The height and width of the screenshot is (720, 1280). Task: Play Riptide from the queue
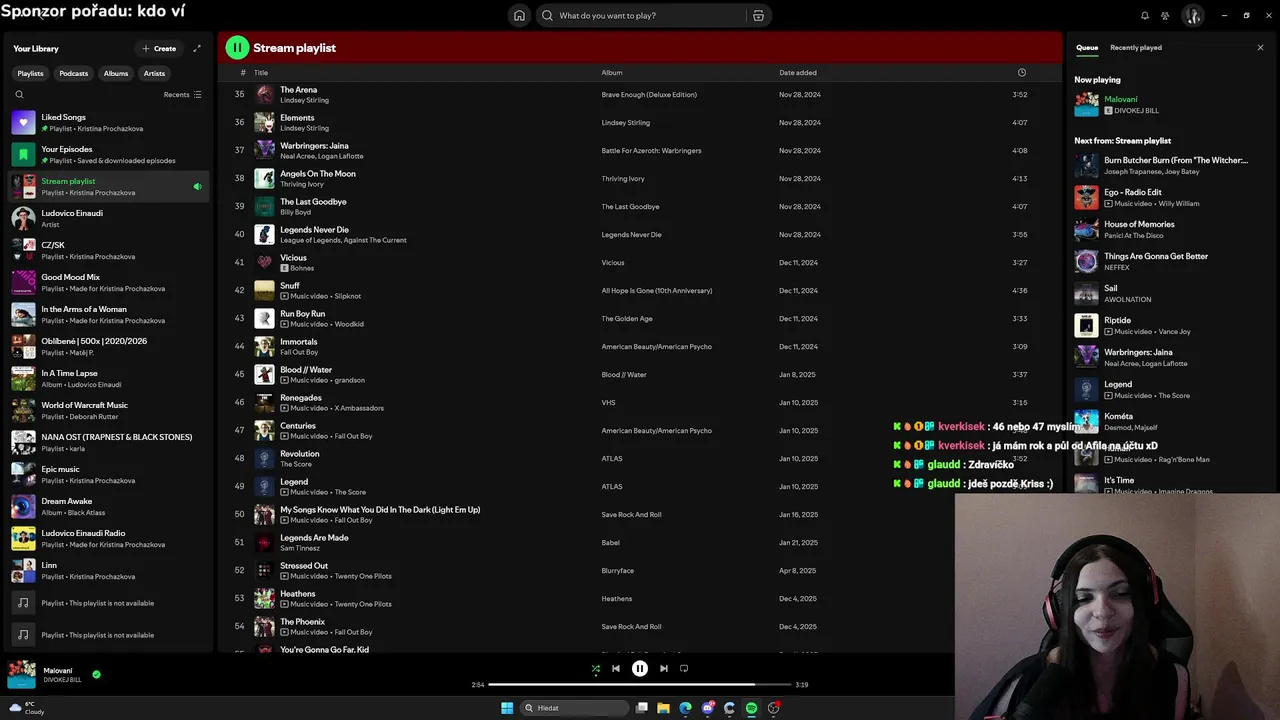click(x=1168, y=325)
